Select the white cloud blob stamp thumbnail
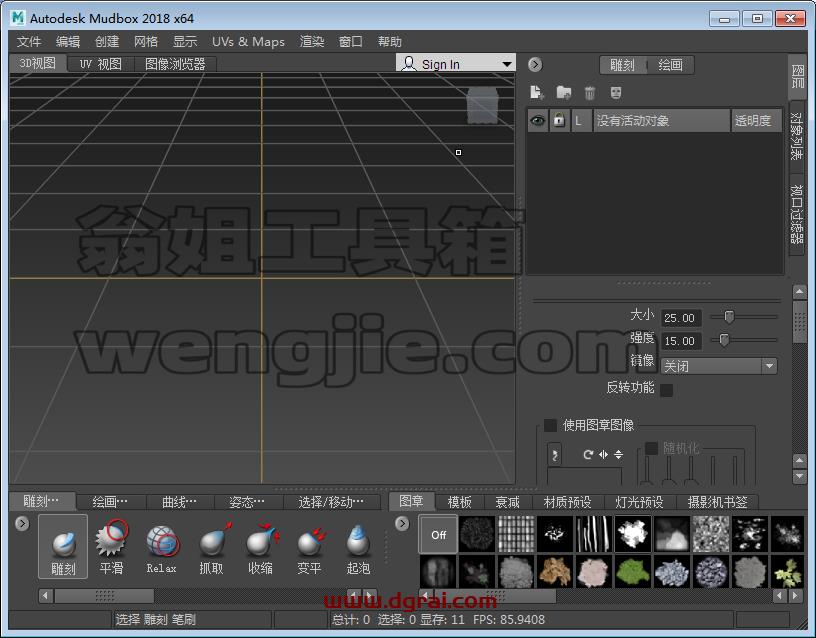The width and height of the screenshot is (816, 638). tap(633, 534)
